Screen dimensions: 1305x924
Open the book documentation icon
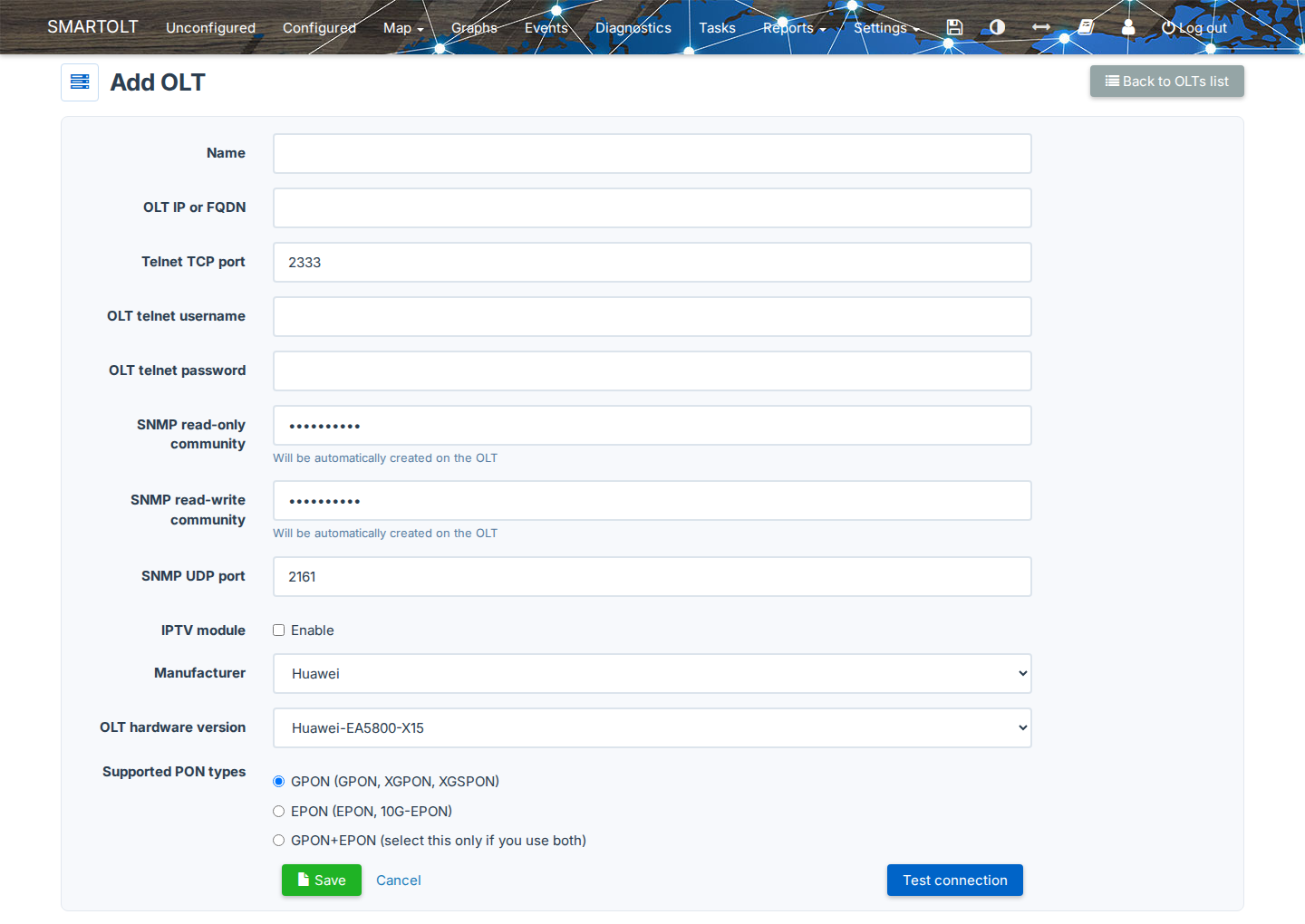tap(1086, 27)
